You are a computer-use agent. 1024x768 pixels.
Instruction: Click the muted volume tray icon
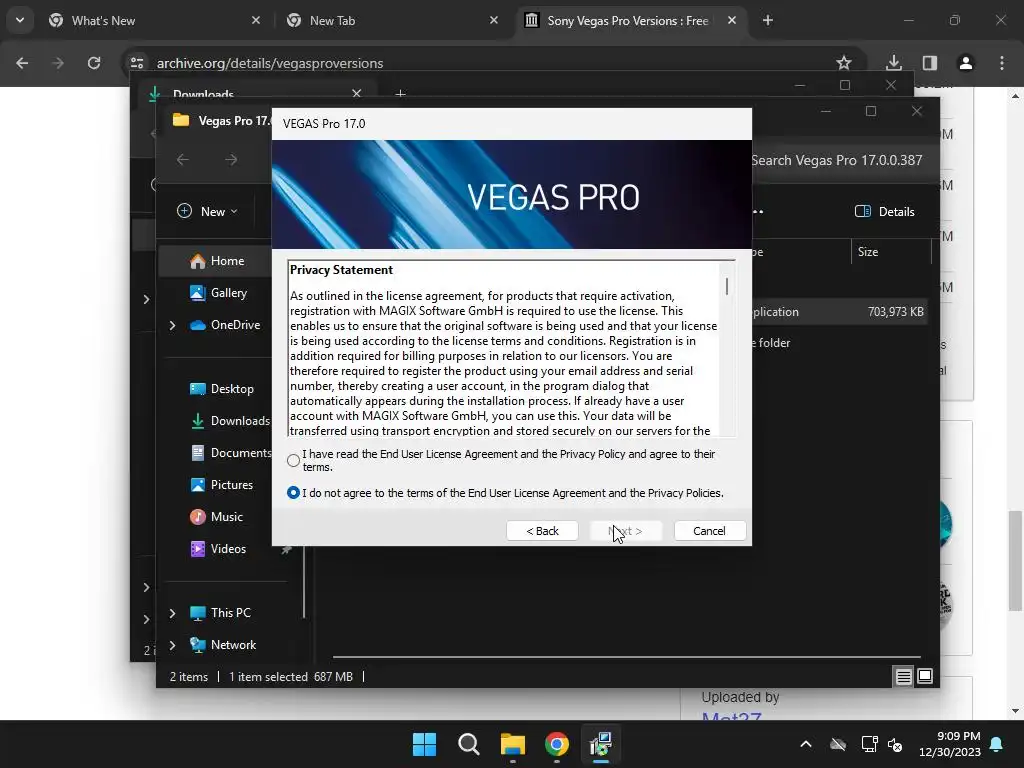pyautogui.click(x=895, y=744)
